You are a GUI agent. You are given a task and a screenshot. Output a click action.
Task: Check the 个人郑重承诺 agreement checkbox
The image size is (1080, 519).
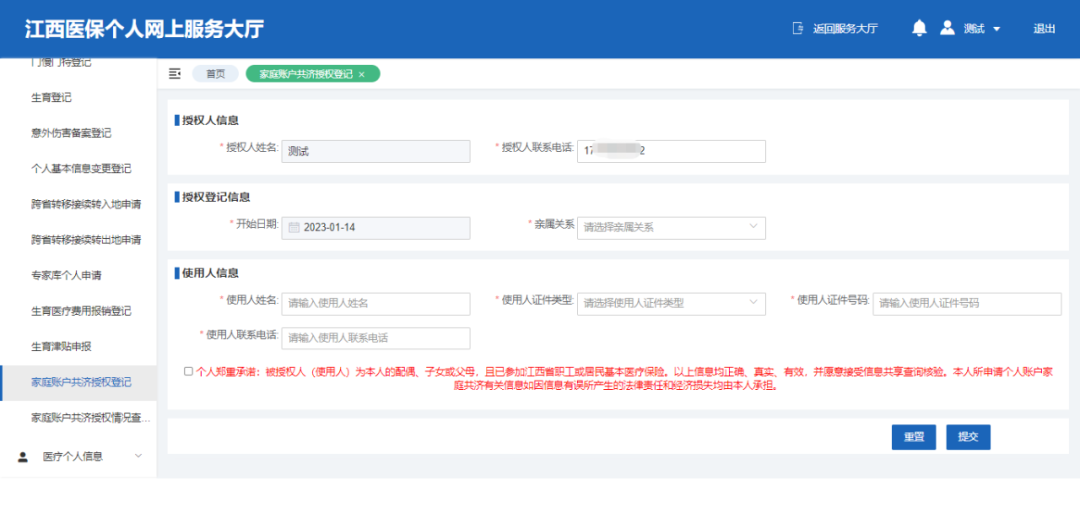point(188,371)
